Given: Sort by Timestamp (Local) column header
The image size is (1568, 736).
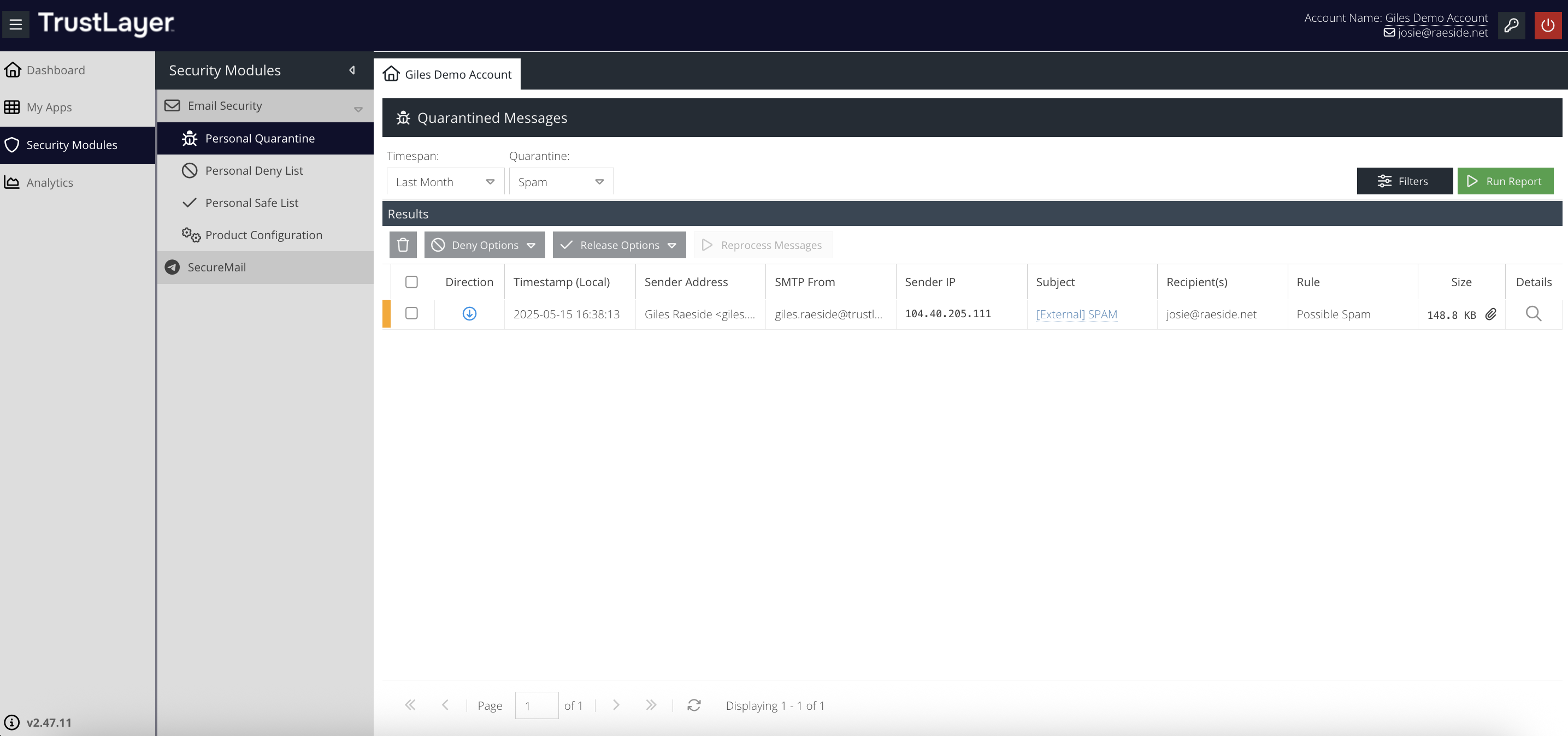Looking at the screenshot, I should click(570, 282).
